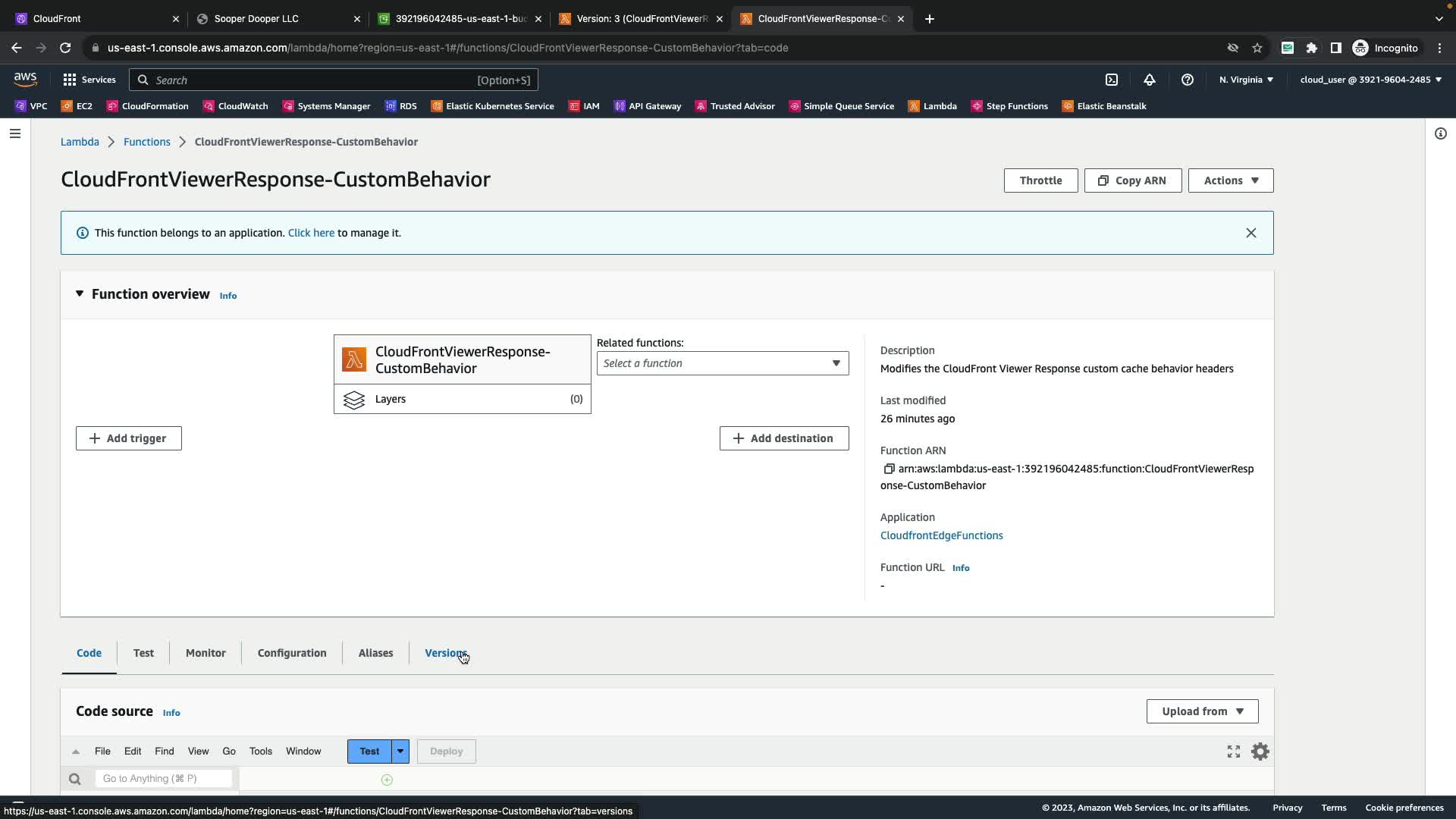Open the Upload from dropdown
1456x819 pixels.
point(1202,711)
